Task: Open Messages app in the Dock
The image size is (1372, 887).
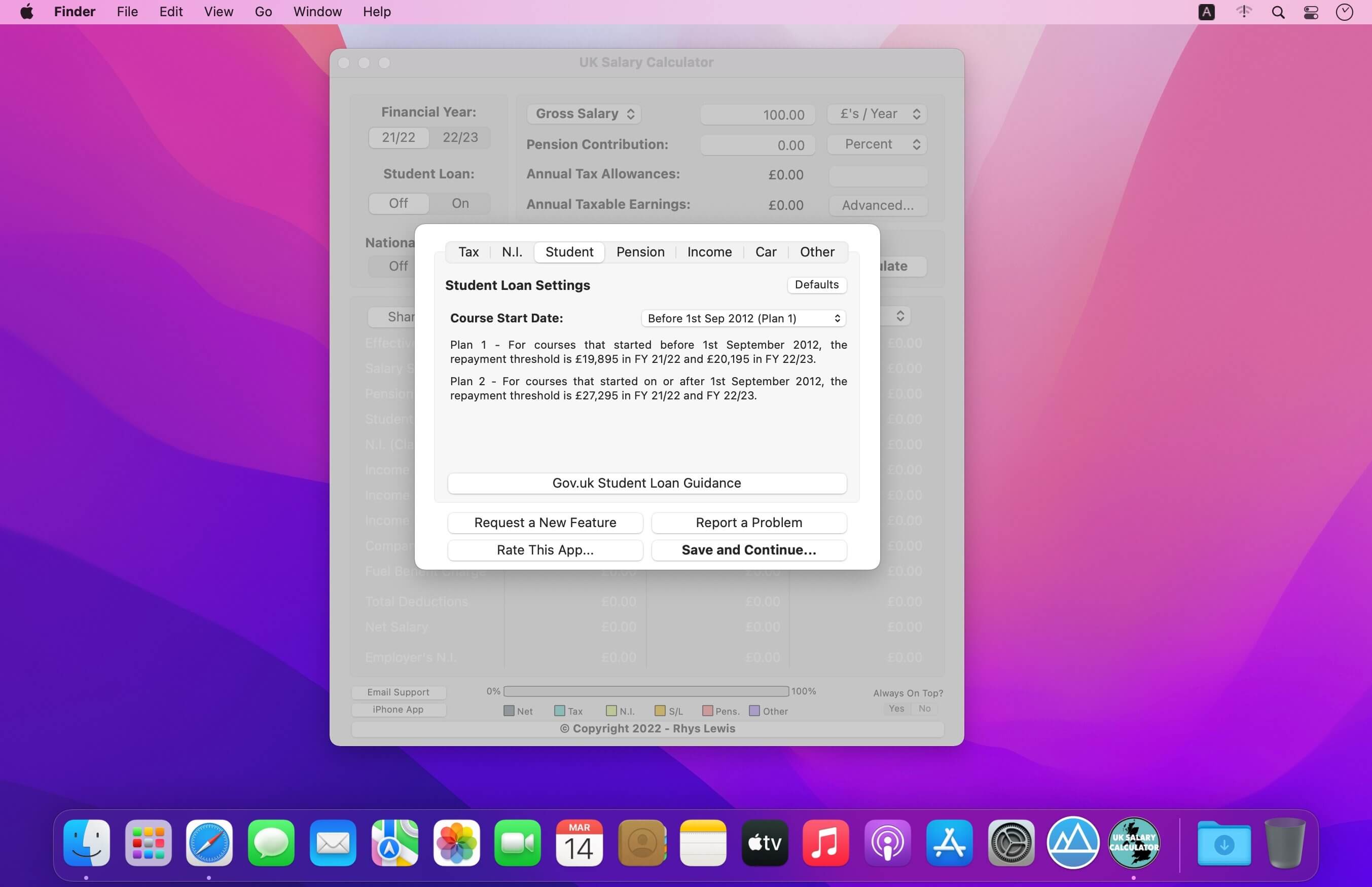Action: pyautogui.click(x=271, y=842)
